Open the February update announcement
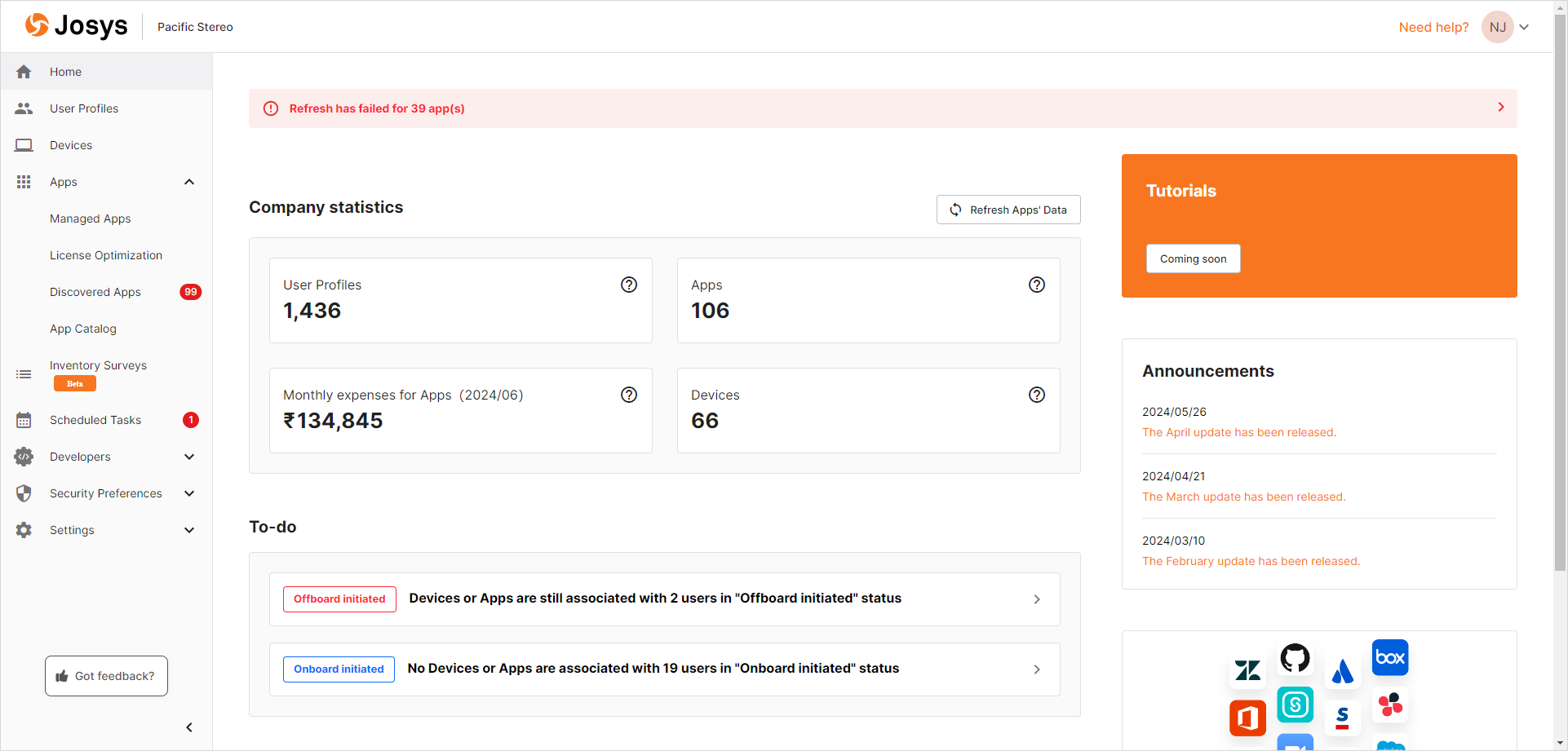Viewport: 1568px width, 751px height. (1251, 561)
